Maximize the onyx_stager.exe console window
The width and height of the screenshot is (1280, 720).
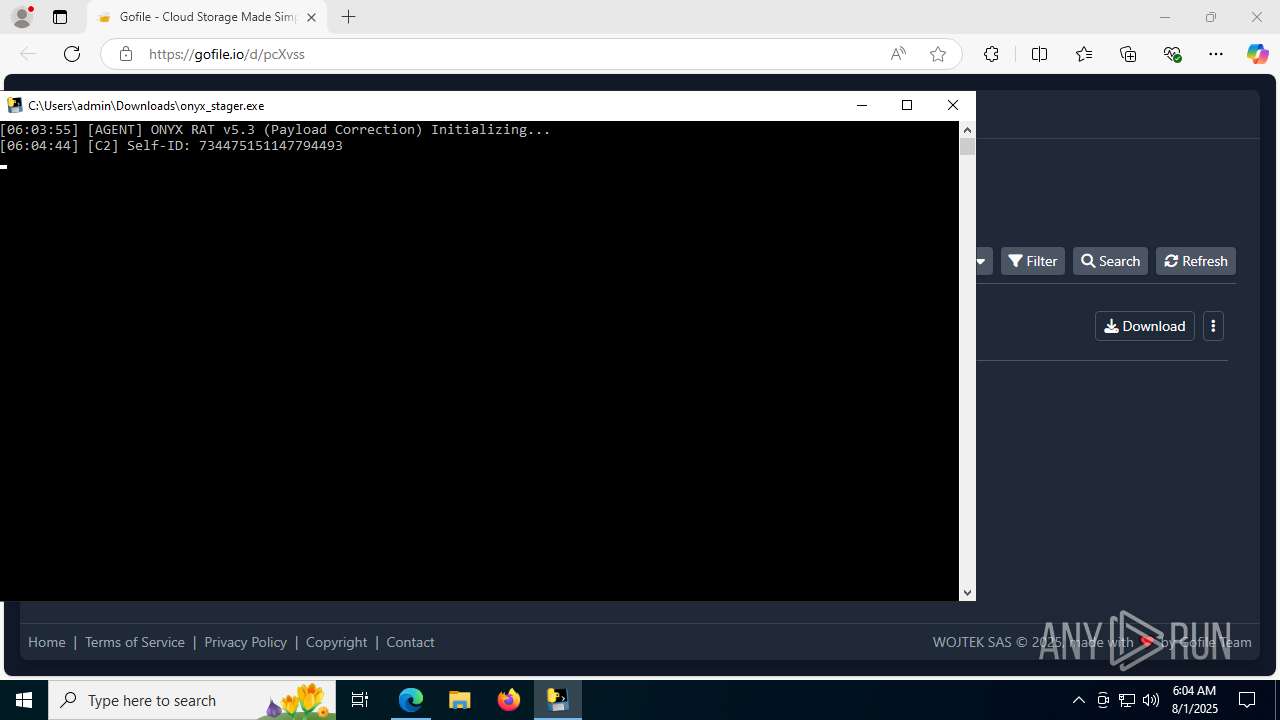pyautogui.click(x=907, y=105)
